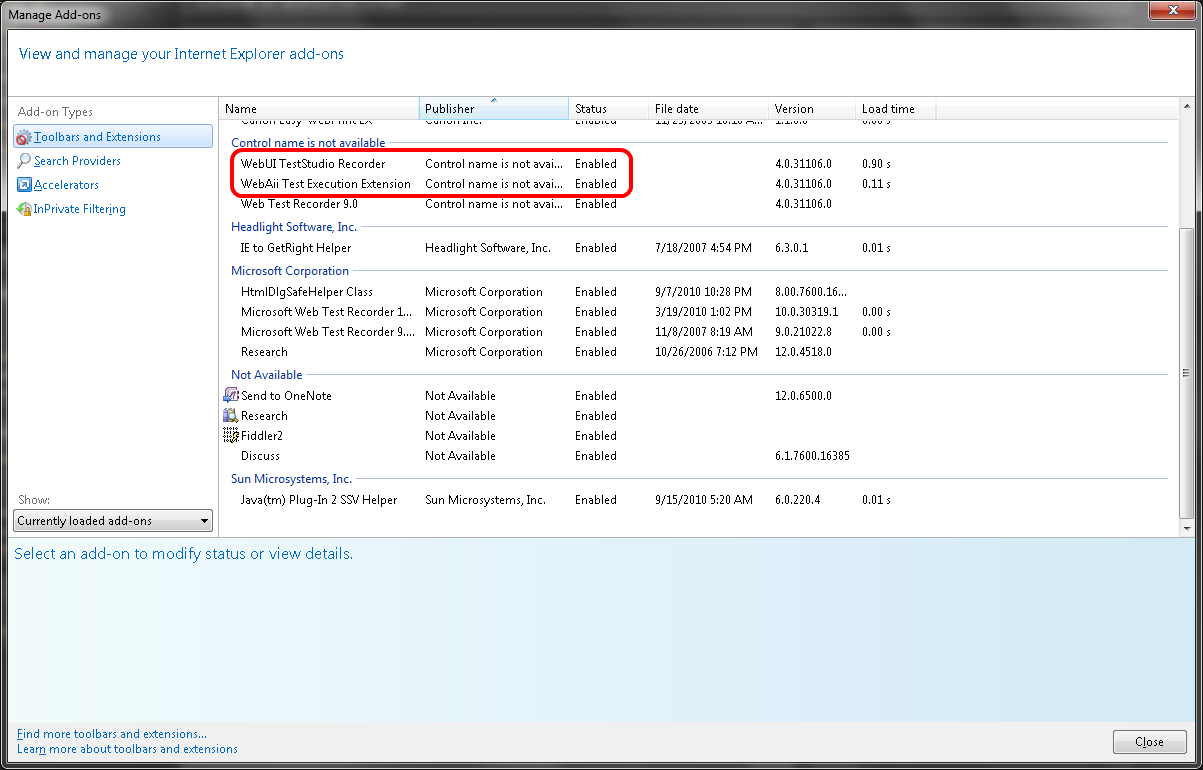Click file date 9/15/2010 5:20 AM
1203x770 pixels.
click(704, 500)
